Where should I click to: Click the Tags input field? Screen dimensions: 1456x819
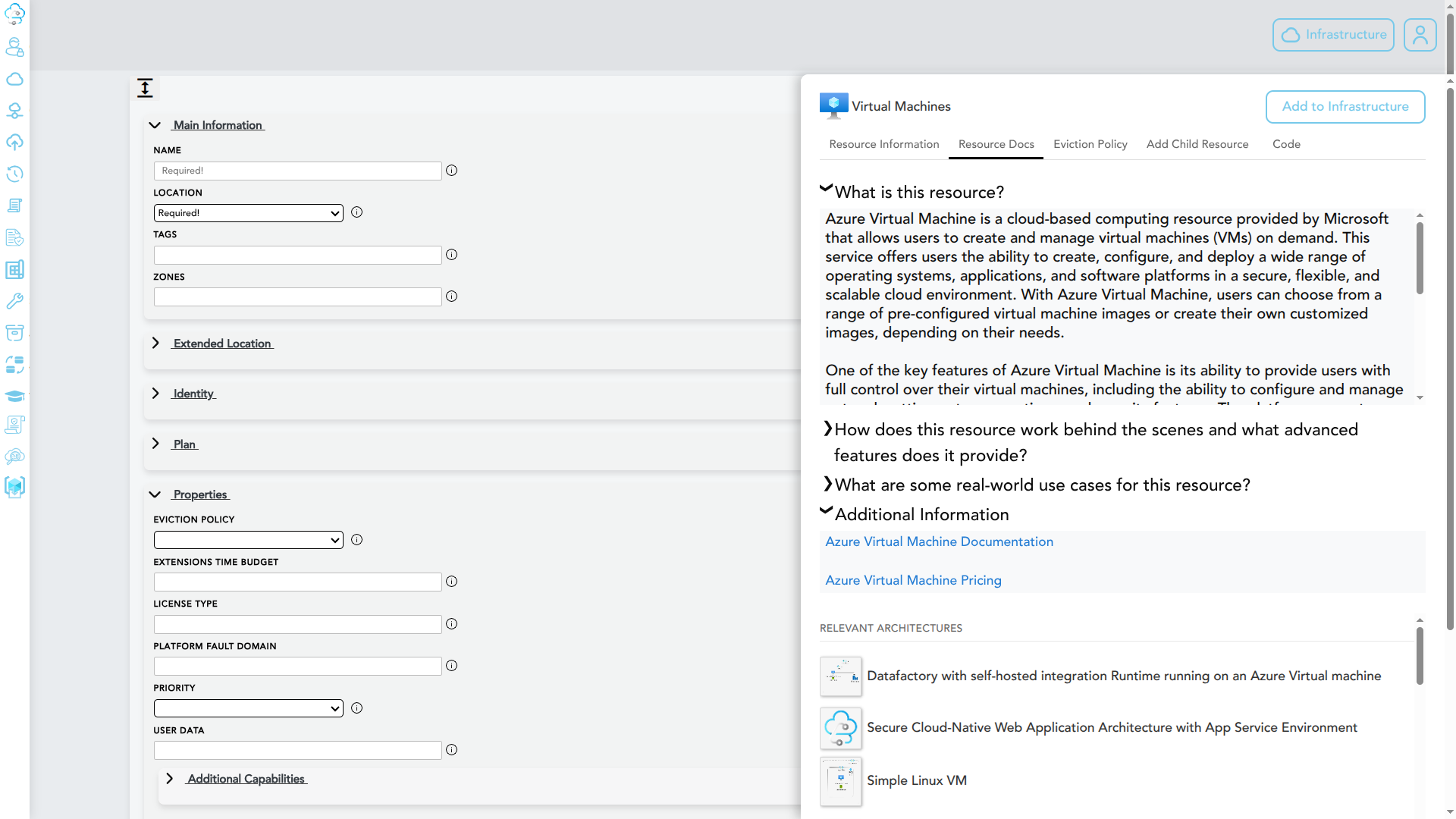tap(298, 255)
